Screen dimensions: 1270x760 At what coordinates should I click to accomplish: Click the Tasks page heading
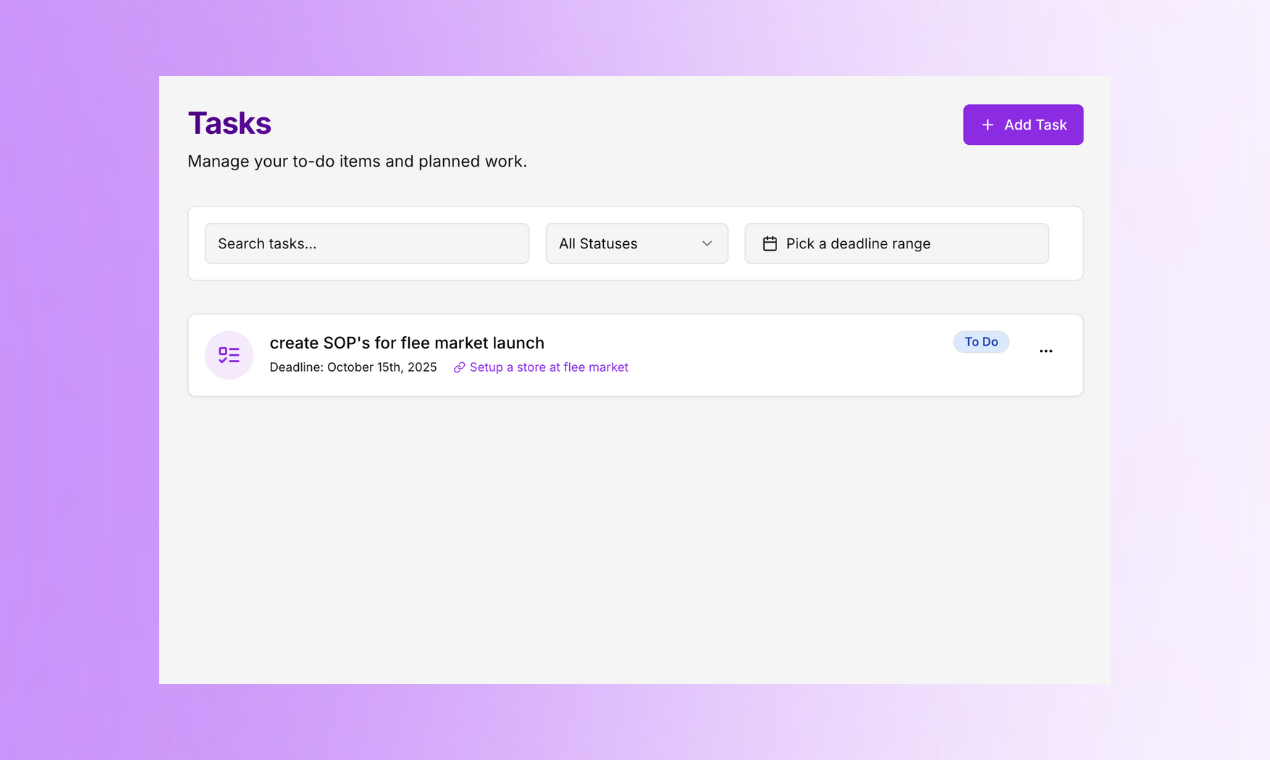point(230,123)
